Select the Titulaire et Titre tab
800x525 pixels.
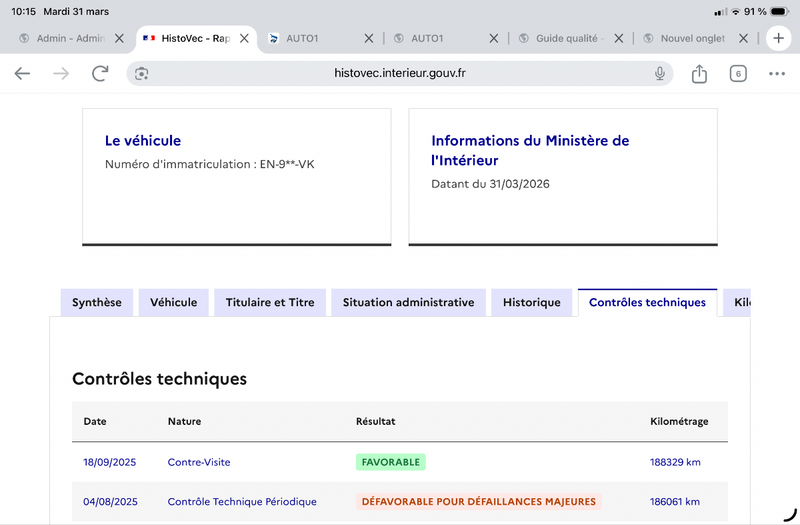pyautogui.click(x=270, y=303)
